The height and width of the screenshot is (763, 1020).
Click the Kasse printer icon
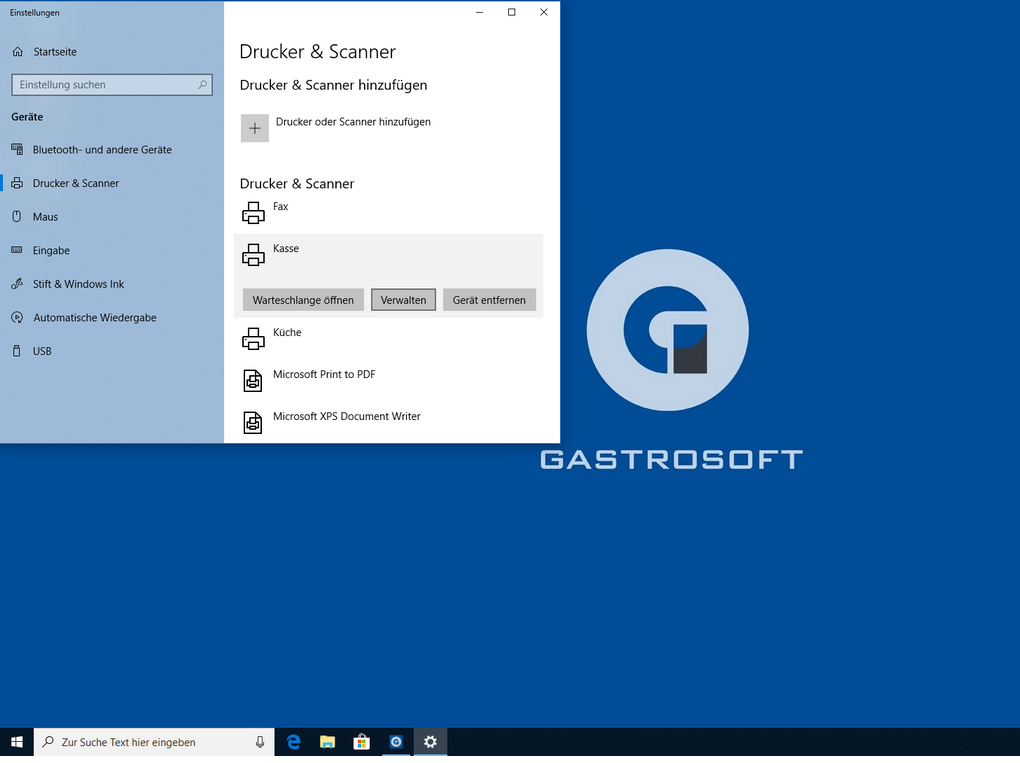253,255
